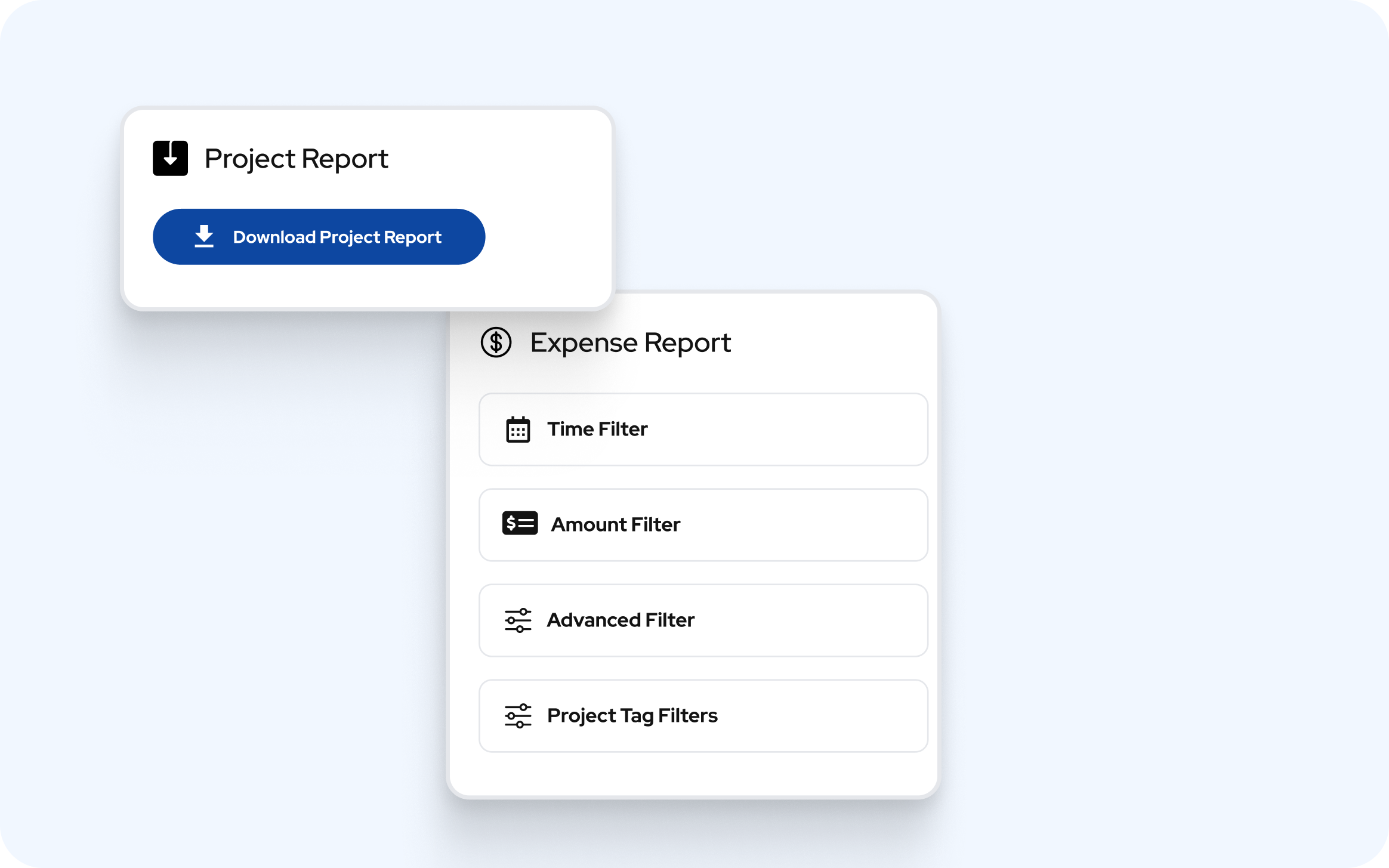
Task: Click the calendar icon beside Time Filter
Action: click(x=518, y=430)
